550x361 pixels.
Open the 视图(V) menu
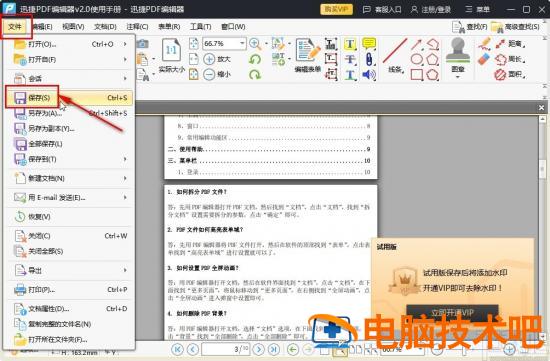point(73,27)
